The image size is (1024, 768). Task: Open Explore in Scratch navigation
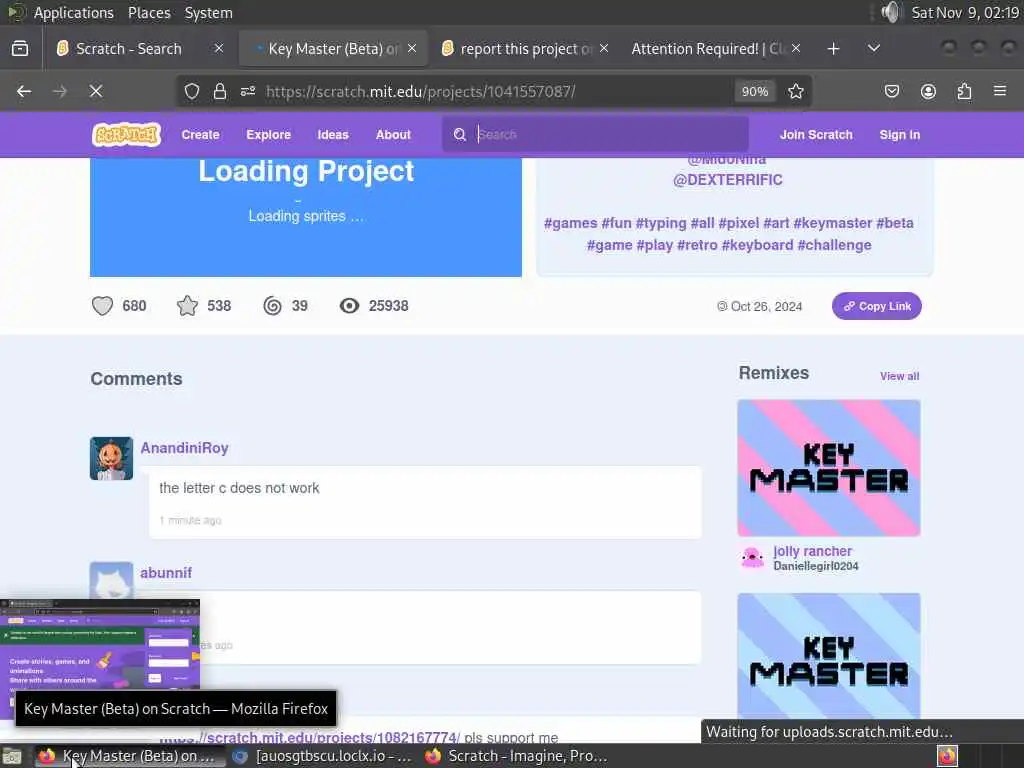pos(268,135)
